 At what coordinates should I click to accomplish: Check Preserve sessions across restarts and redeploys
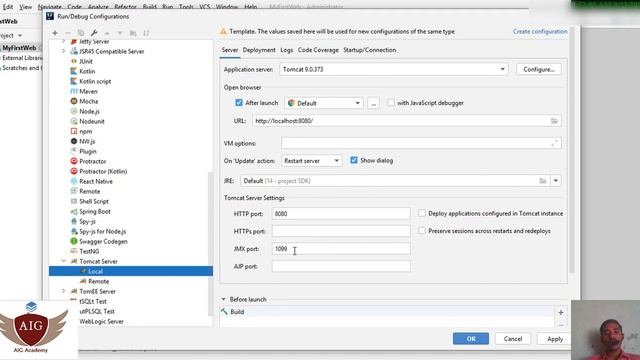click(422, 231)
